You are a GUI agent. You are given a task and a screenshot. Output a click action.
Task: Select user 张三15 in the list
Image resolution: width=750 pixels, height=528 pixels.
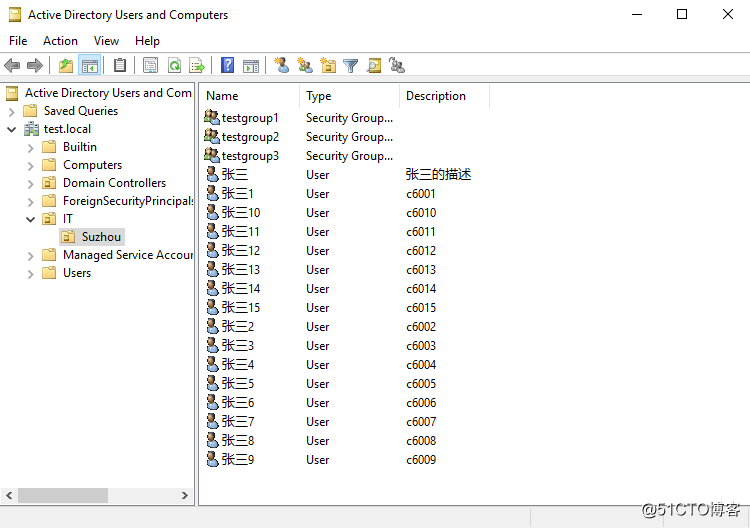coord(241,308)
